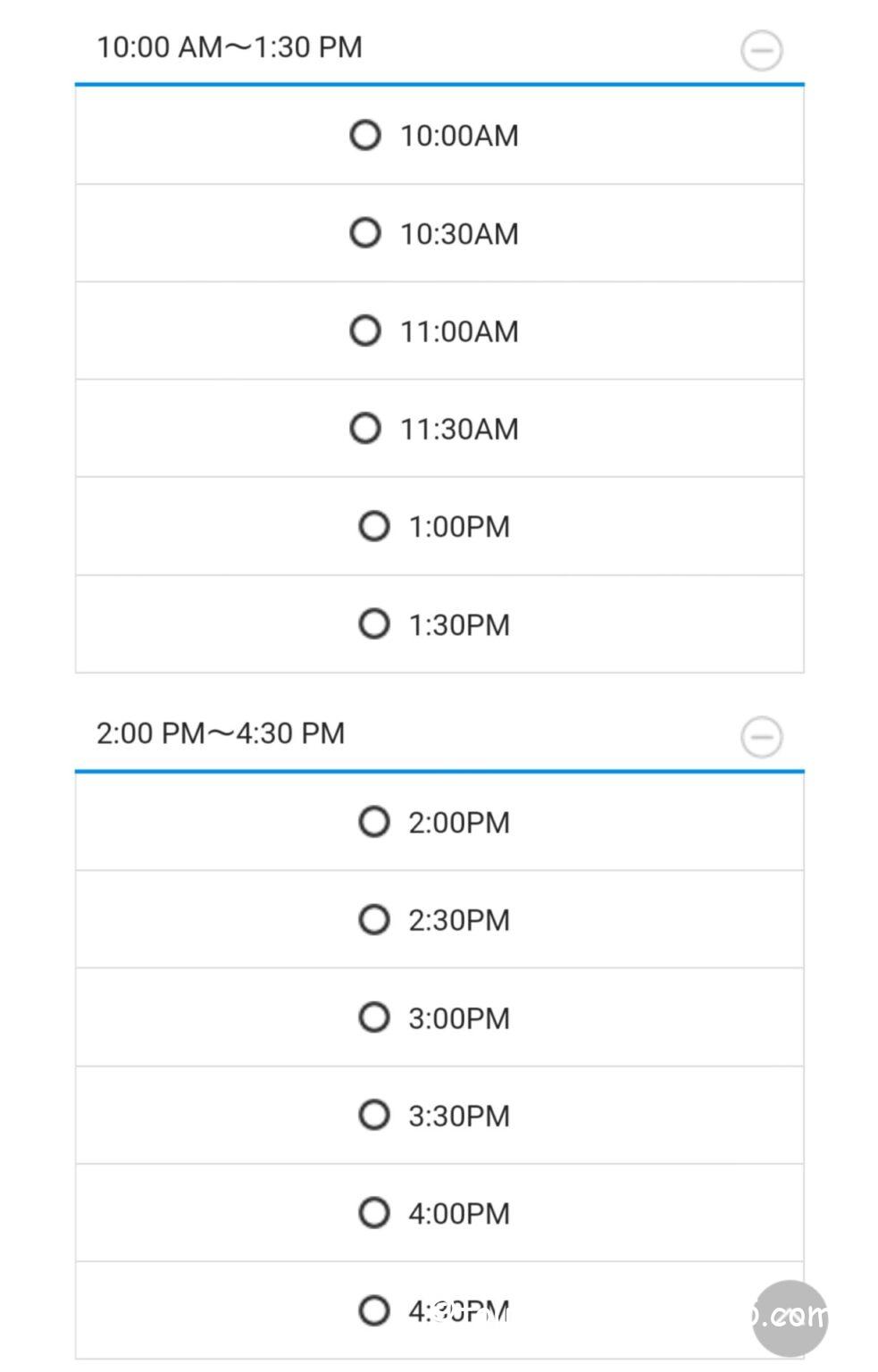Tap the gray circular floating button
This screenshot has height=1372, width=878.
(790, 1318)
